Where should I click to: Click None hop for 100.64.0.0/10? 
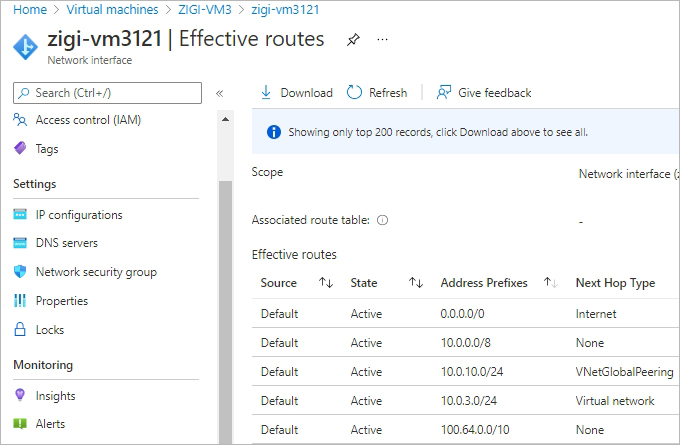pyautogui.click(x=590, y=430)
